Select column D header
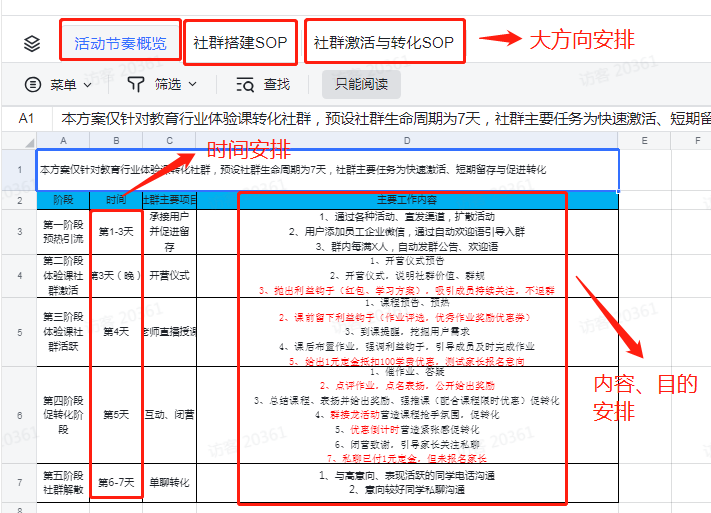Viewport: 711px width, 513px height. point(407,141)
